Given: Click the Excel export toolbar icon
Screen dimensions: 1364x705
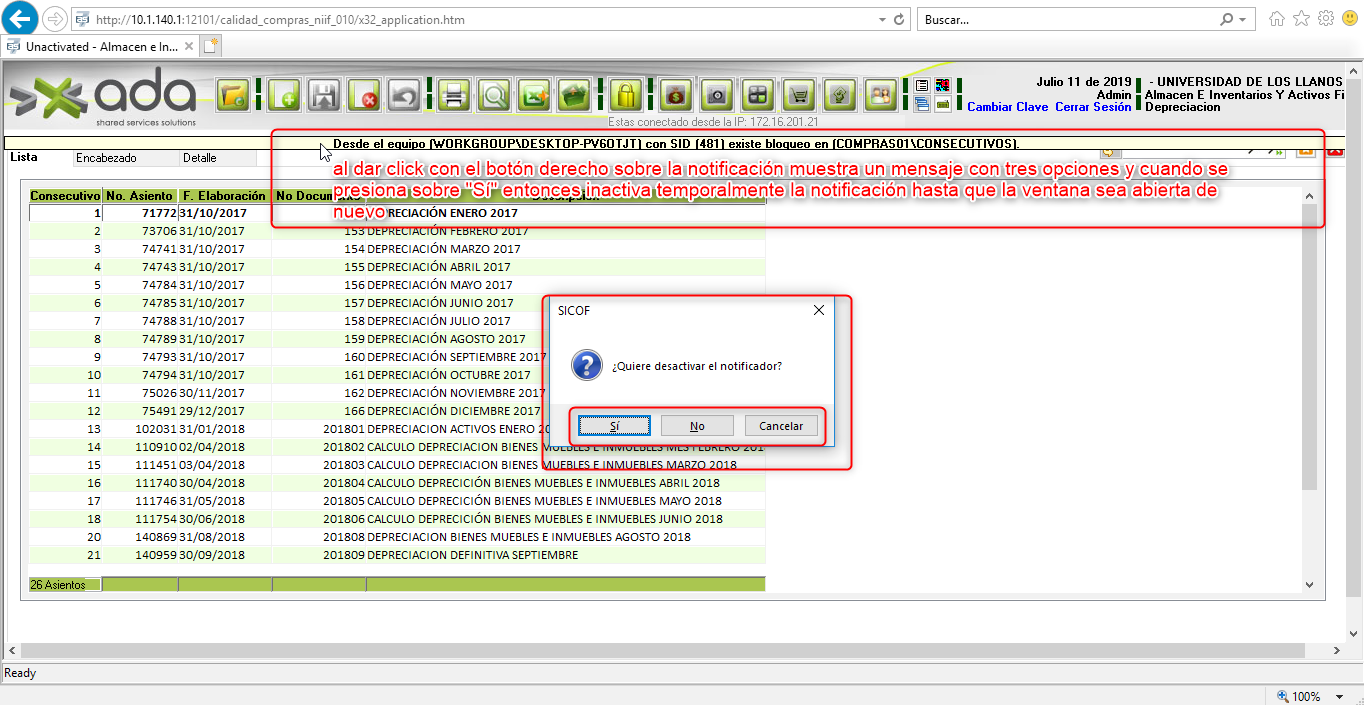Looking at the screenshot, I should coord(534,96).
